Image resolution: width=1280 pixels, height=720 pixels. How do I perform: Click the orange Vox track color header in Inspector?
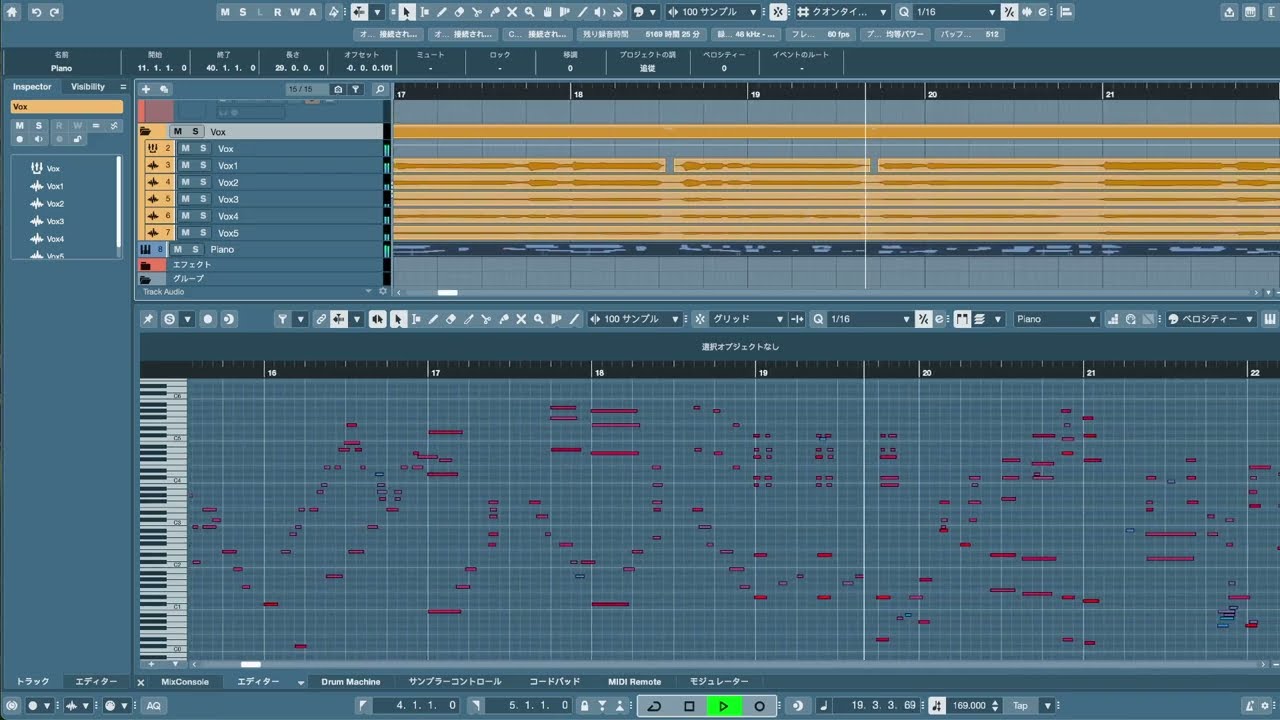click(67, 107)
